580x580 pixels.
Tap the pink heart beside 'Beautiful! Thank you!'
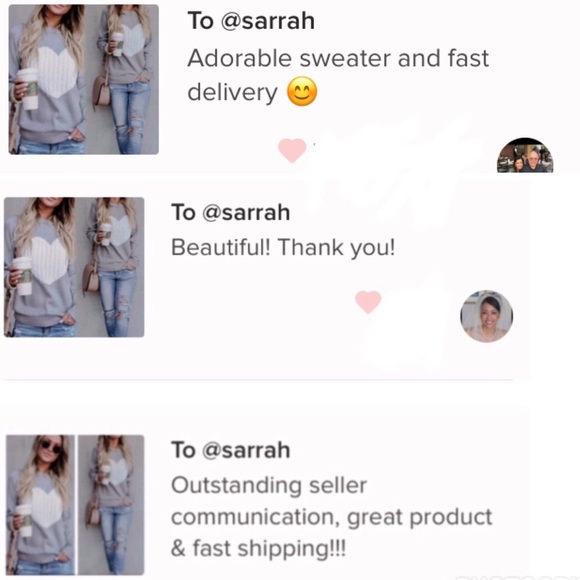pos(368,302)
